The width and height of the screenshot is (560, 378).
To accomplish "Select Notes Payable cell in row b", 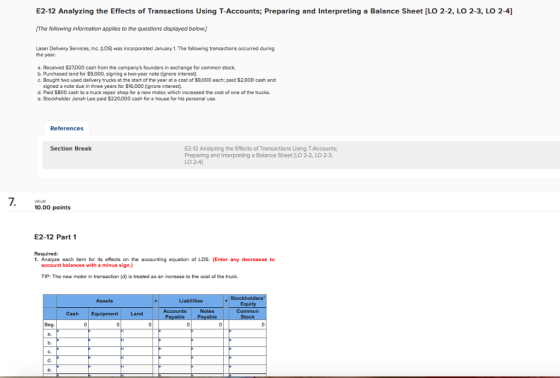I will pyautogui.click(x=207, y=342).
